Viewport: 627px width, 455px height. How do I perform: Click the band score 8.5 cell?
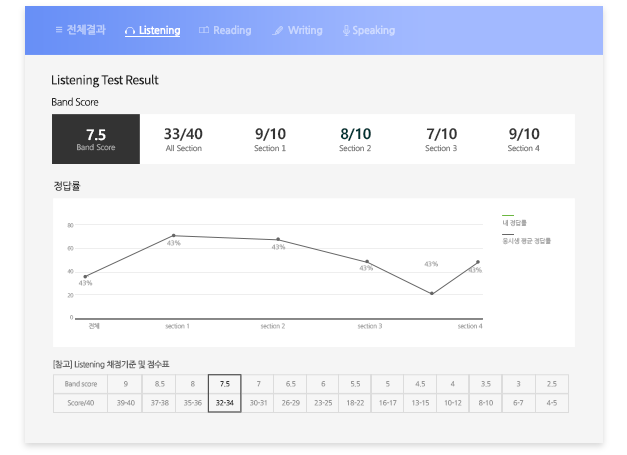tap(160, 384)
